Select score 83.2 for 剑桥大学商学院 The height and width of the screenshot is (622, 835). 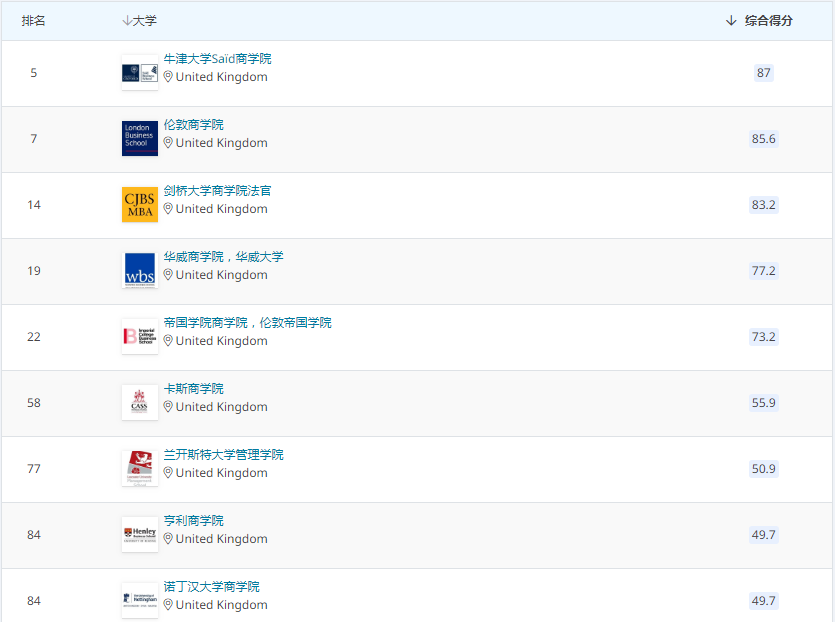(764, 204)
